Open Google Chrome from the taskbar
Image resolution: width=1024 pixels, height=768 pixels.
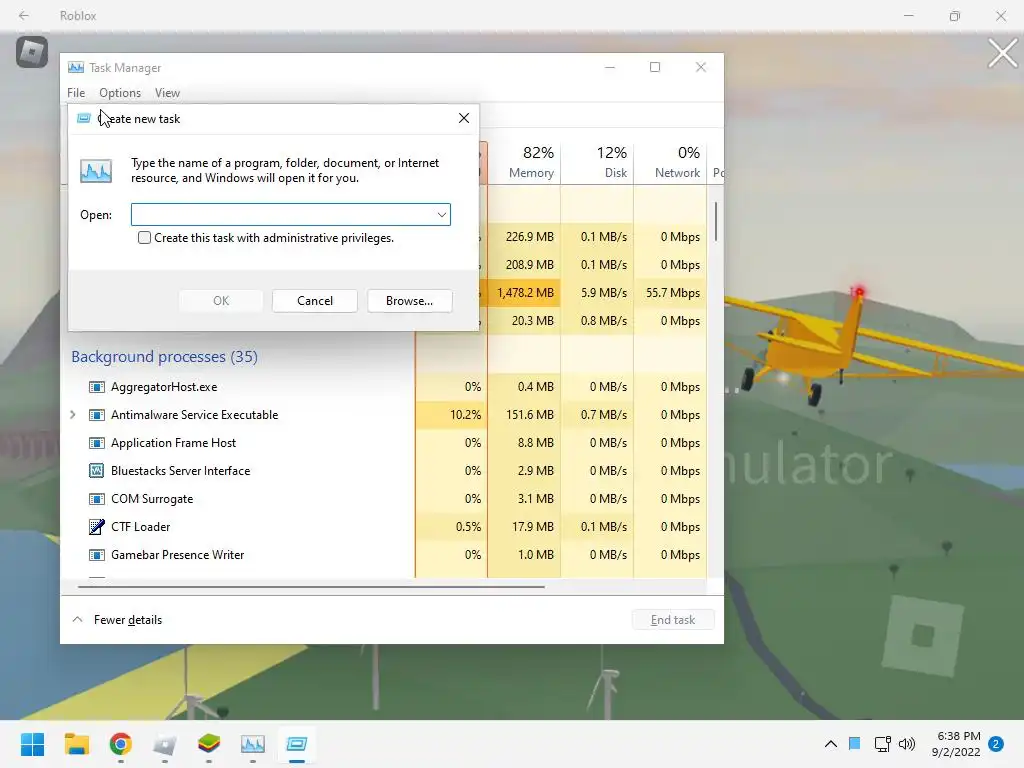click(121, 744)
